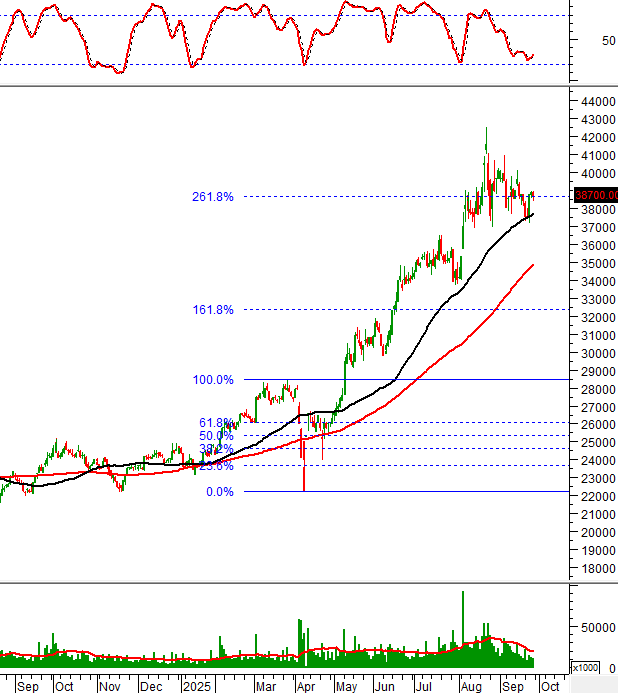
Task: Click the current price tag 38700.00
Action: click(x=596, y=196)
